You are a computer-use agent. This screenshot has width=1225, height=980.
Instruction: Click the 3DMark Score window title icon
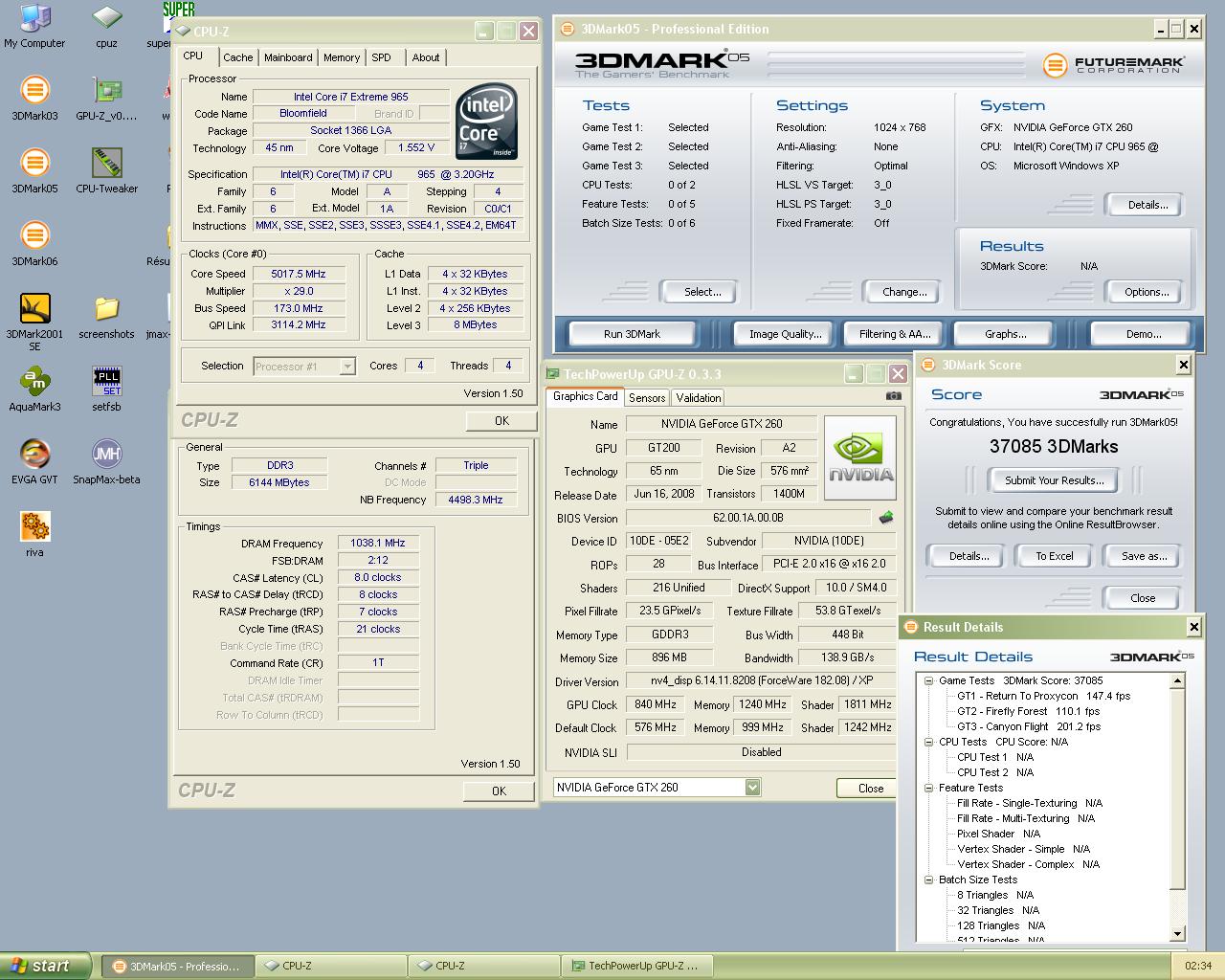pyautogui.click(x=928, y=365)
